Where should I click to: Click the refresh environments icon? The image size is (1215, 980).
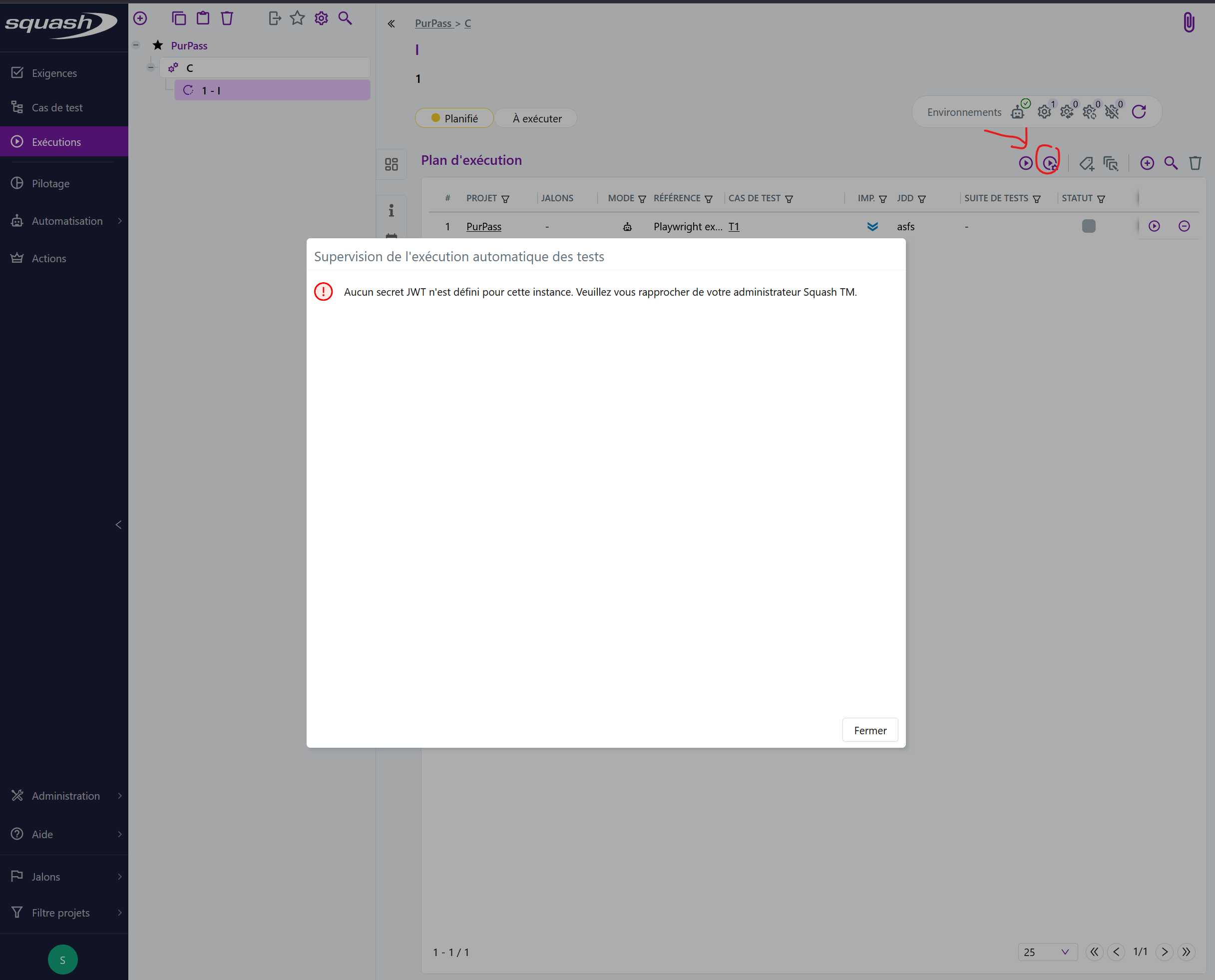pos(1139,112)
